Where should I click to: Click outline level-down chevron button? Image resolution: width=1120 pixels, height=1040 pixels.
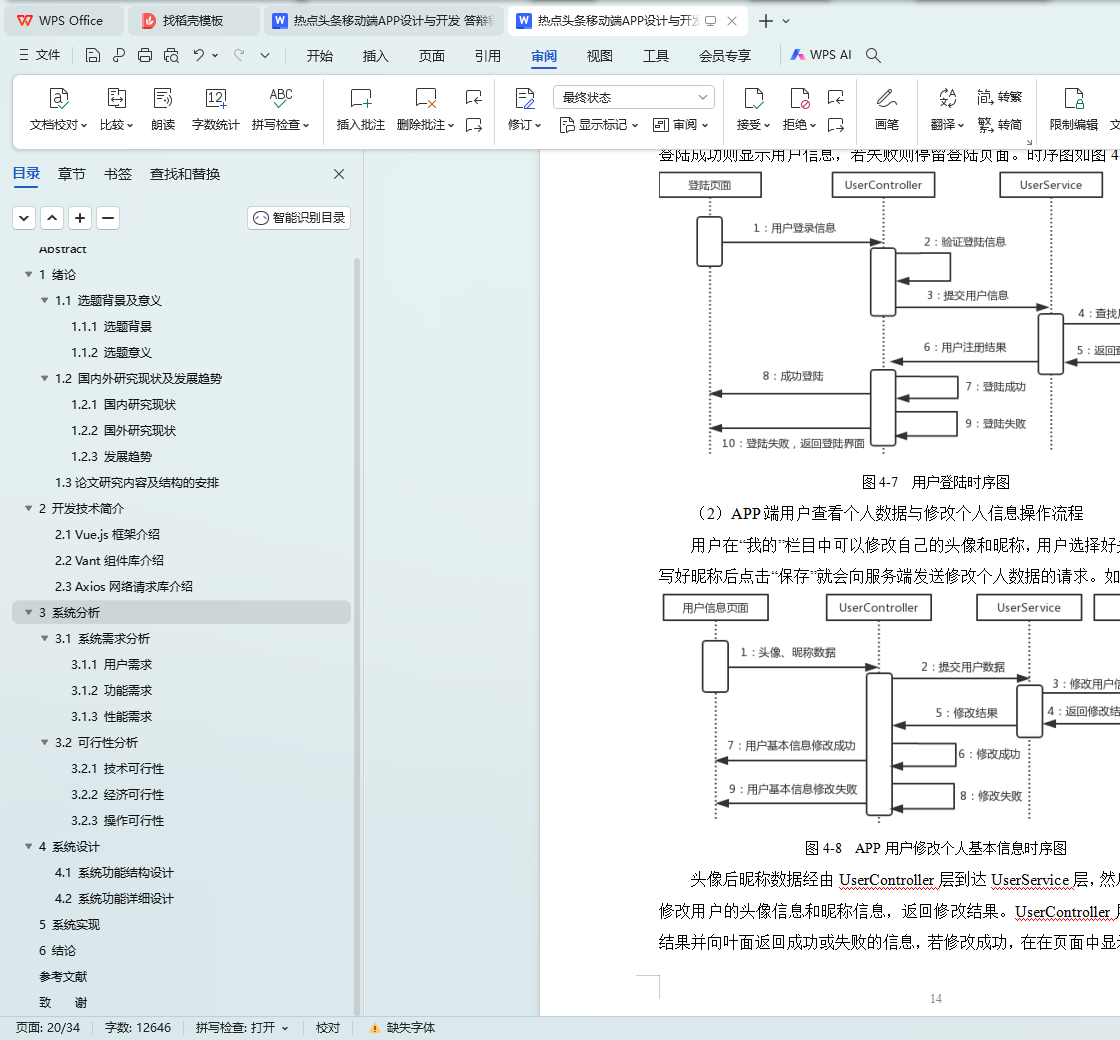(24, 218)
